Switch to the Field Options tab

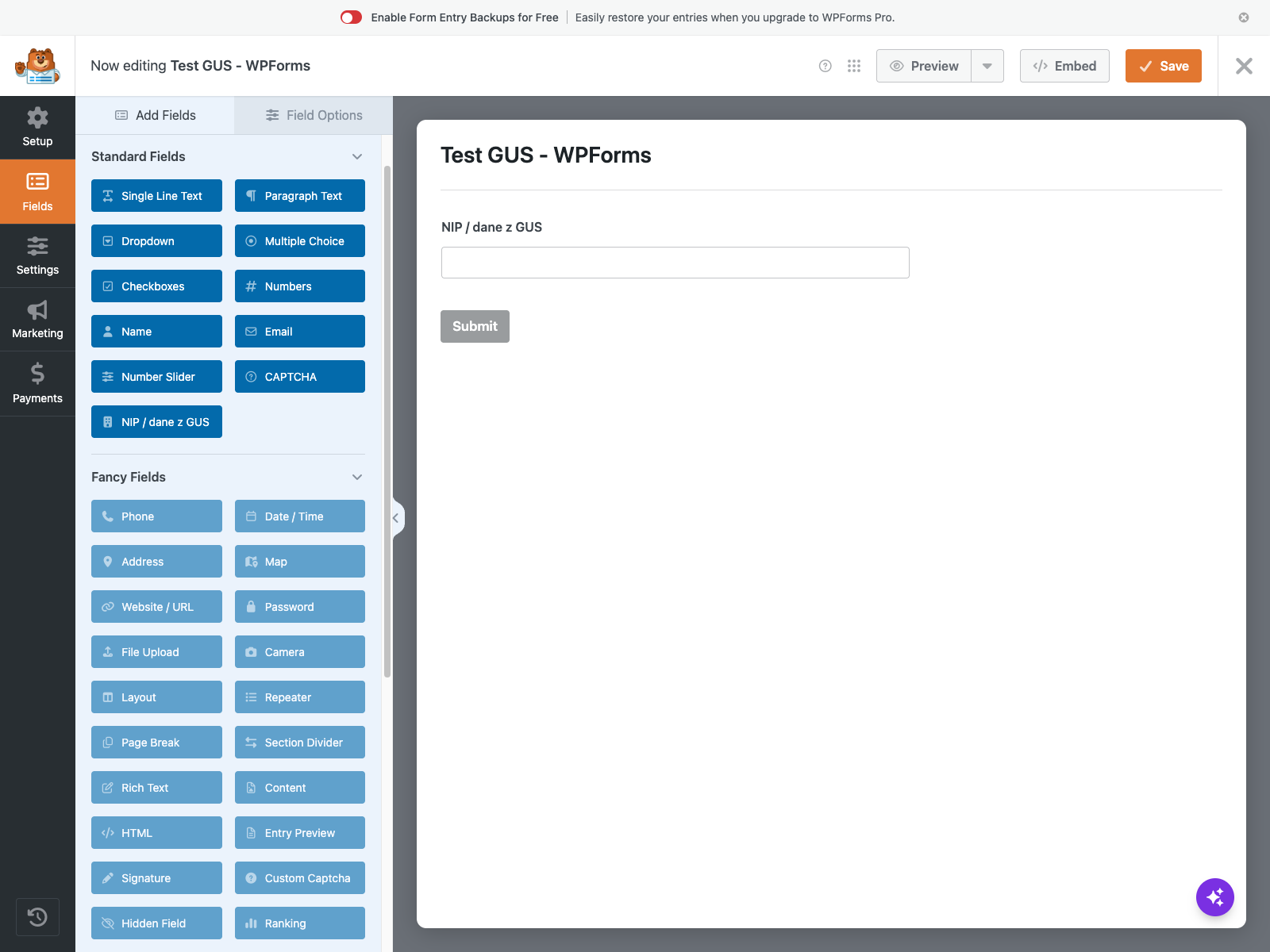[x=314, y=115]
